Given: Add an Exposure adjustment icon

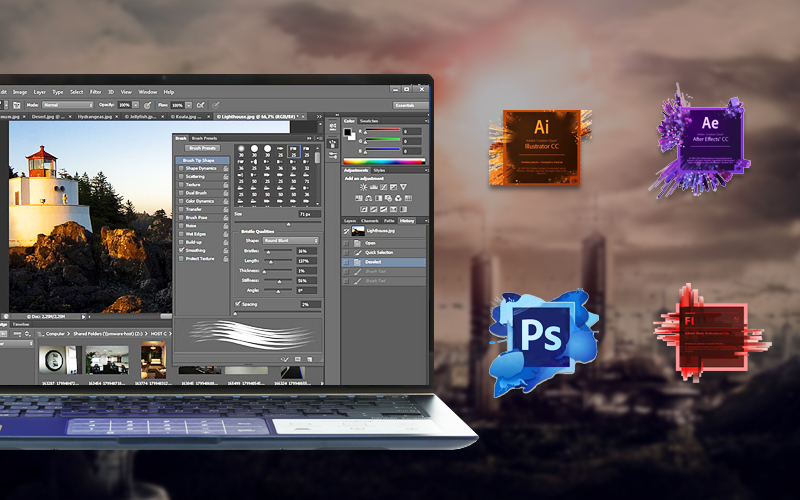Looking at the screenshot, I should coord(393,187).
